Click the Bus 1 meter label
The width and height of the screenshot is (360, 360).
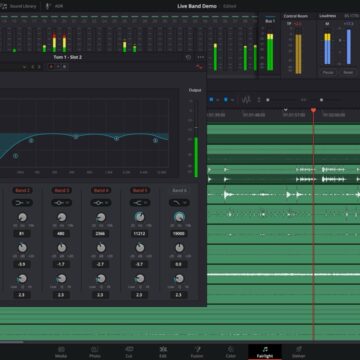pyautogui.click(x=270, y=21)
